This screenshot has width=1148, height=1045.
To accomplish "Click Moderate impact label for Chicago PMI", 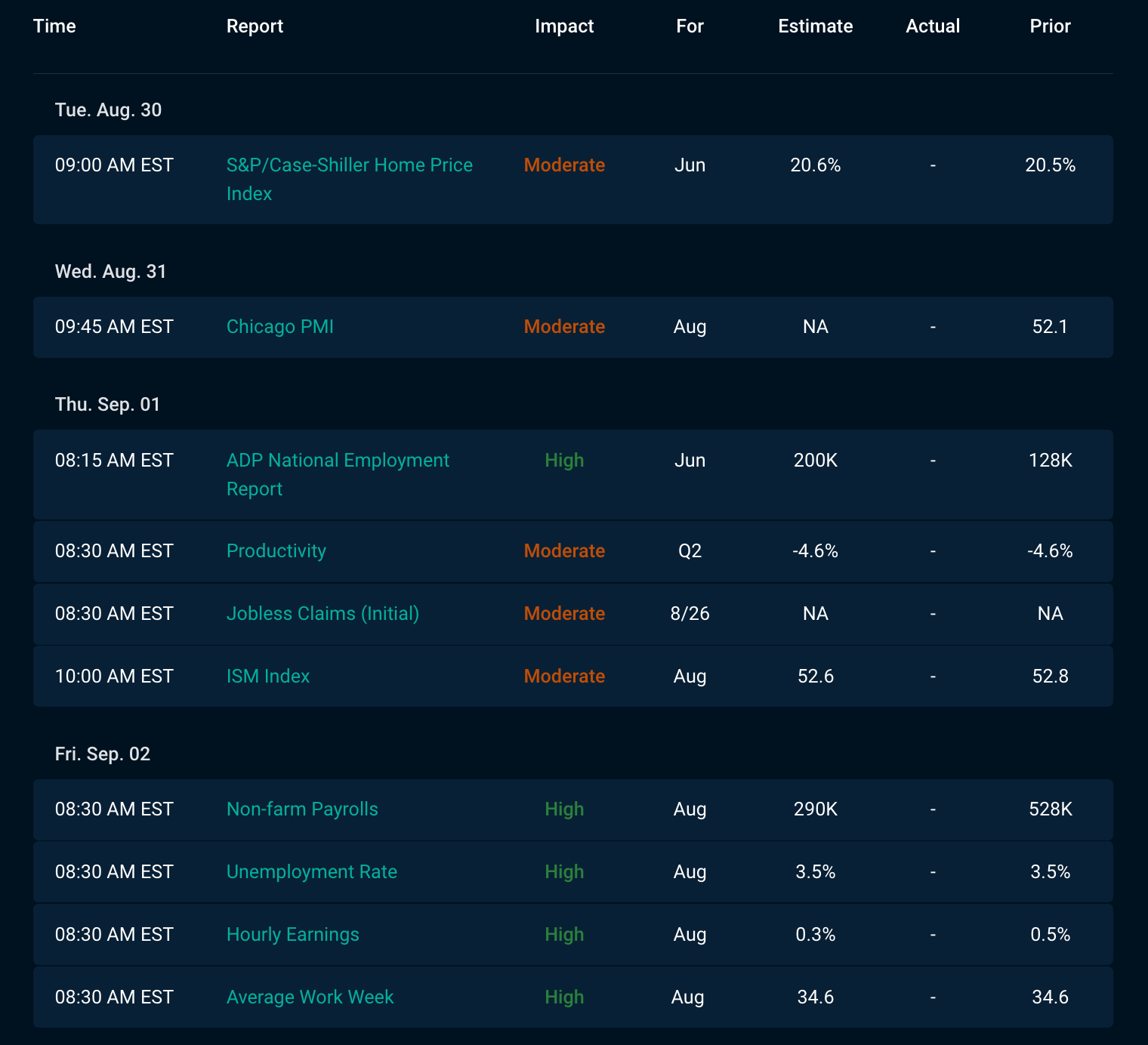I will point(564,327).
